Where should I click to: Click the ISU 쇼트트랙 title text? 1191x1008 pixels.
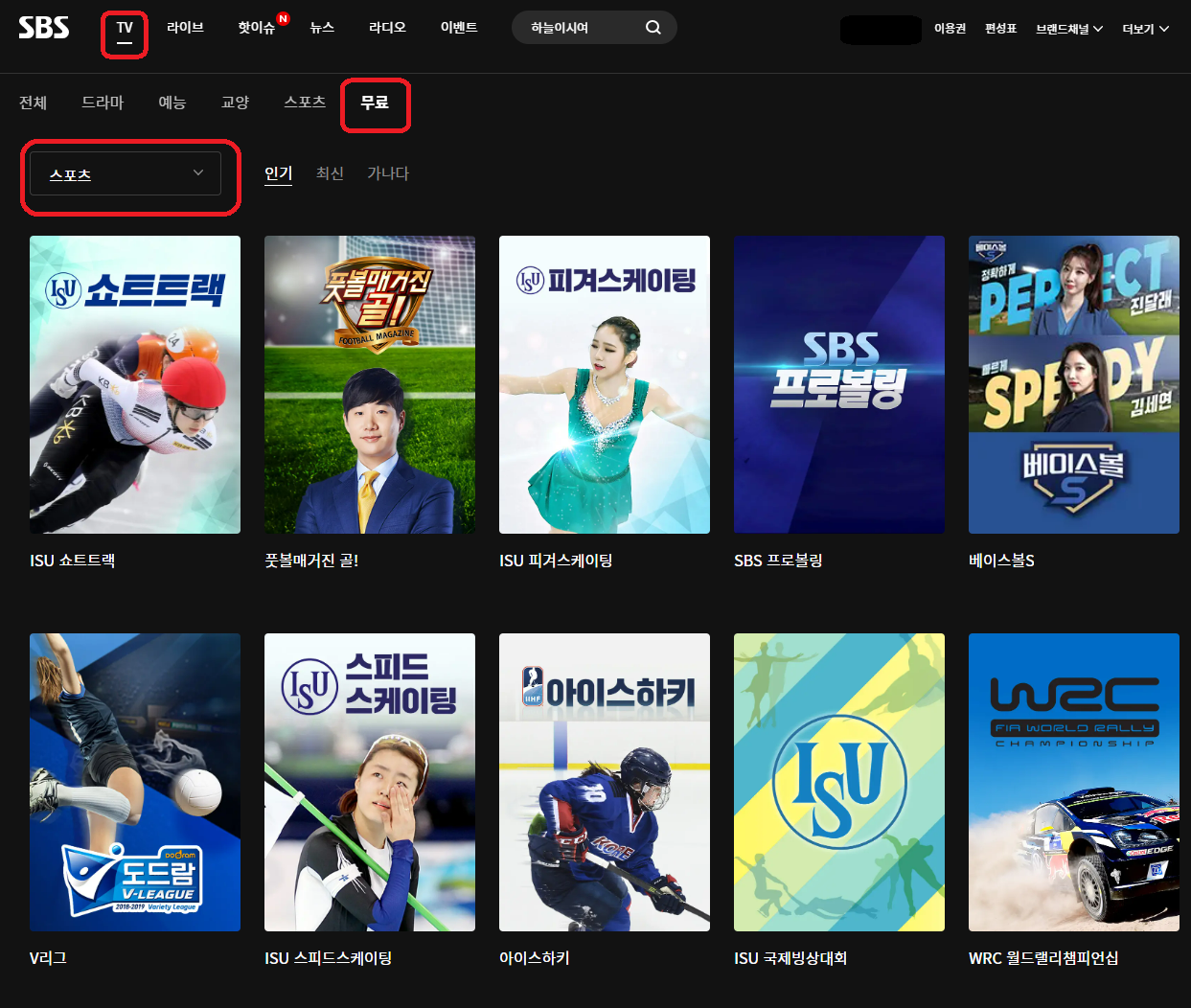(x=73, y=561)
